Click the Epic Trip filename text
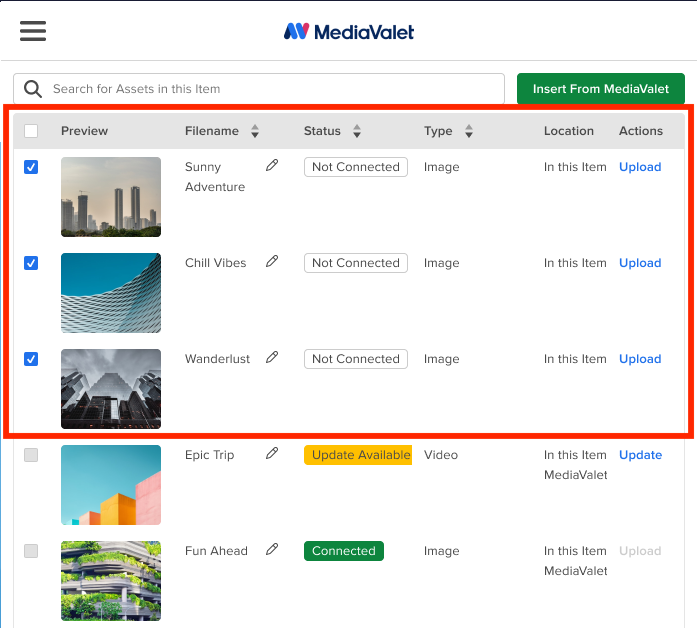 click(x=209, y=455)
